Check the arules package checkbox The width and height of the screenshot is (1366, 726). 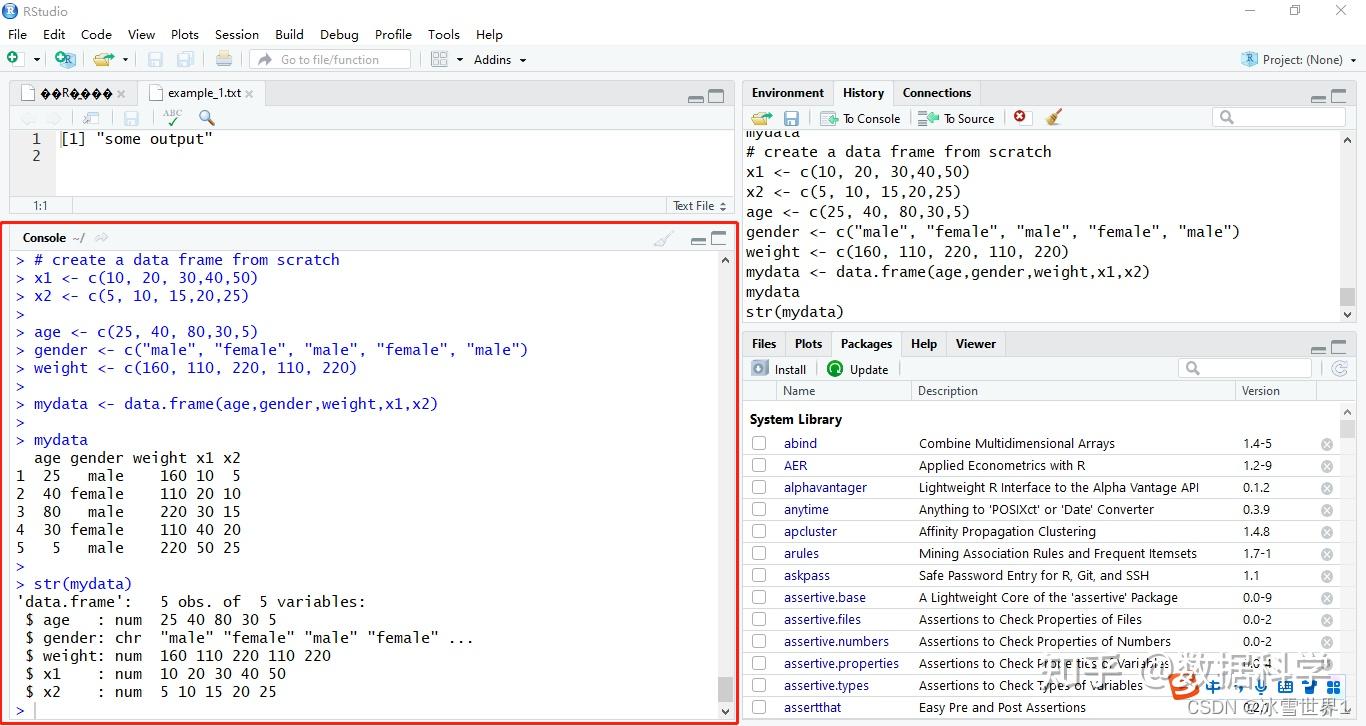pyautogui.click(x=759, y=554)
